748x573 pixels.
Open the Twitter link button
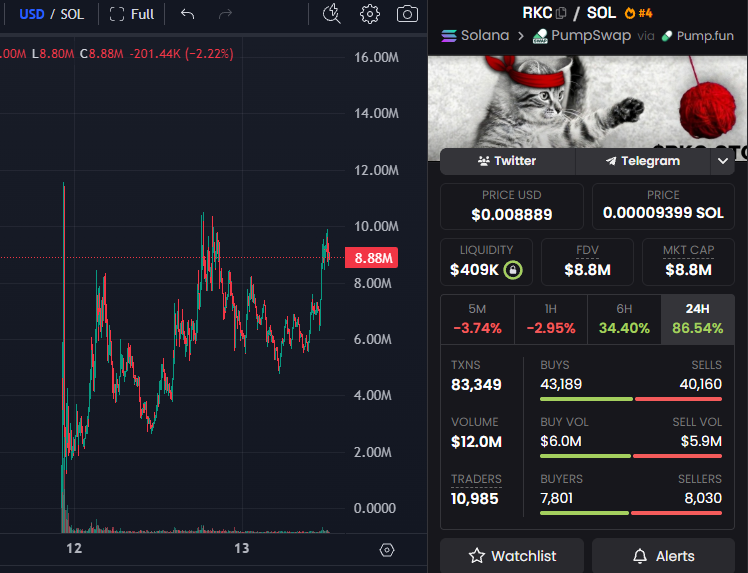coord(508,161)
